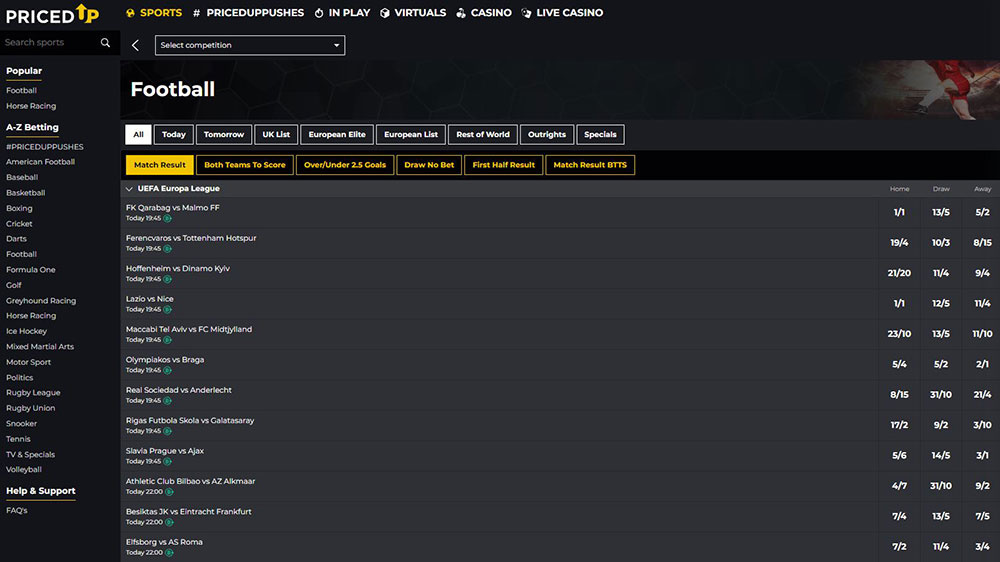Open Rugby Union in sidebar
Viewport: 1000px width, 562px height.
coord(31,408)
